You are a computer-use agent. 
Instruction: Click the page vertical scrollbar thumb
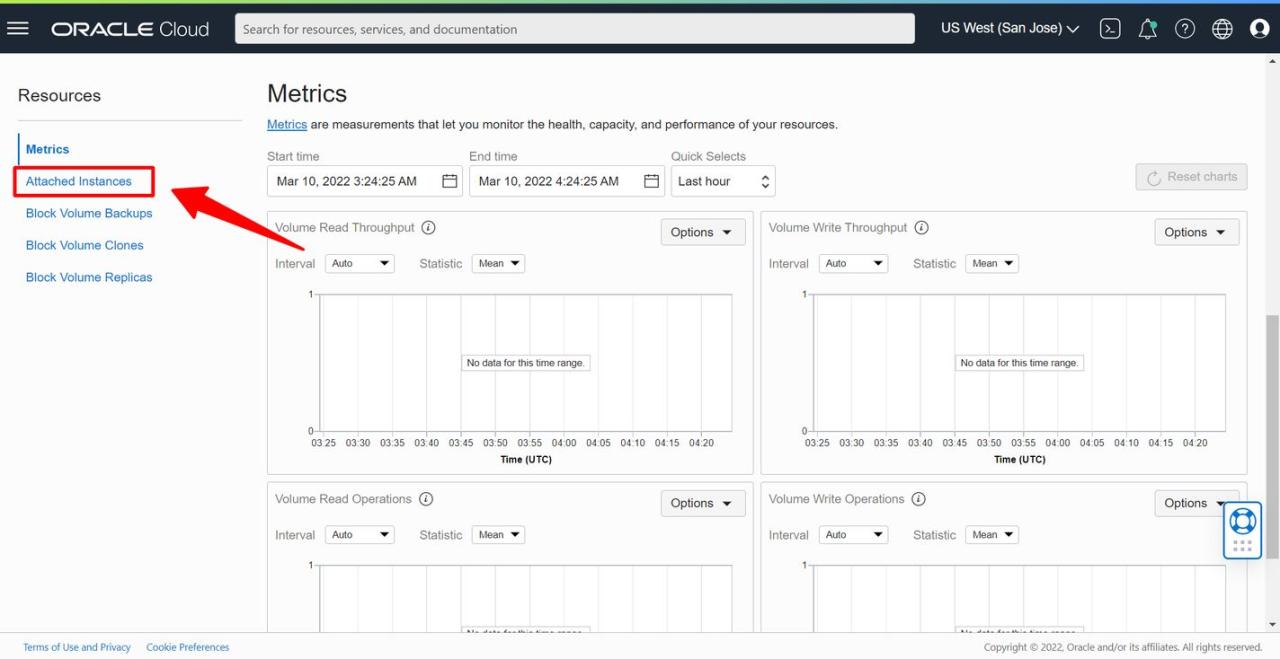point(1272,437)
